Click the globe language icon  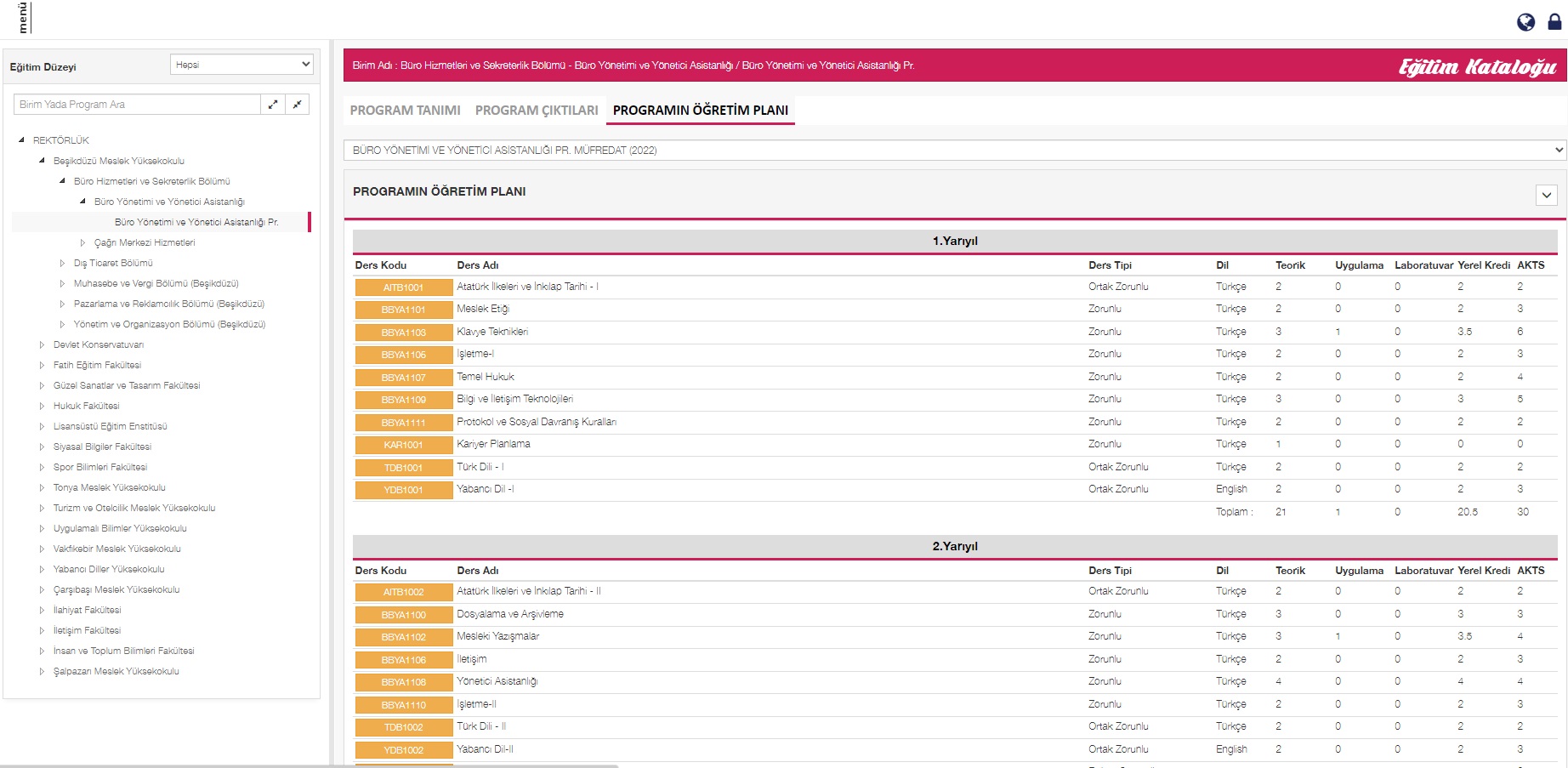1525,22
